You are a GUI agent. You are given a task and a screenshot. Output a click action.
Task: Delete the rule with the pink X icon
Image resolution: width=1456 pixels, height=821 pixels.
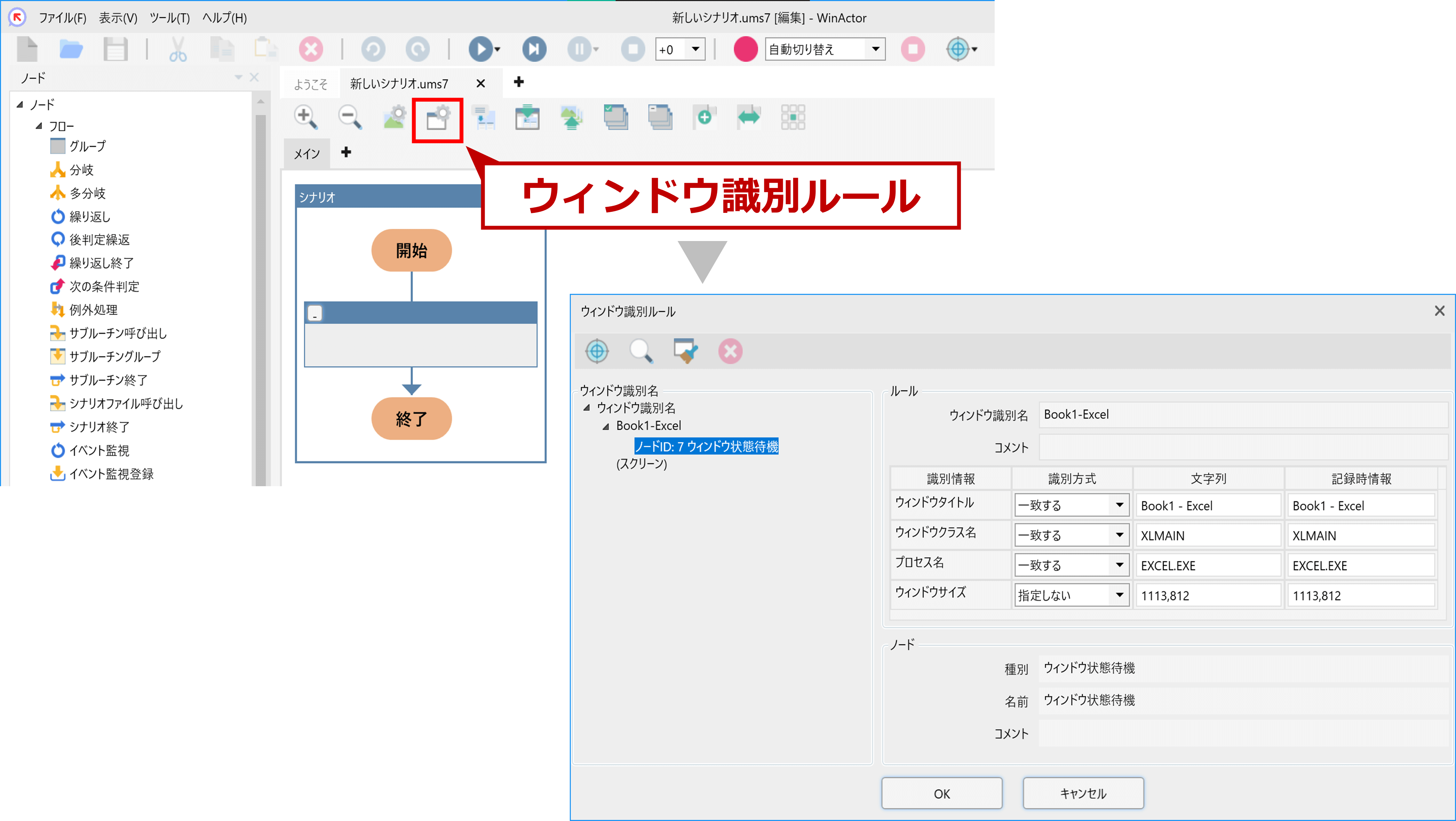(730, 351)
